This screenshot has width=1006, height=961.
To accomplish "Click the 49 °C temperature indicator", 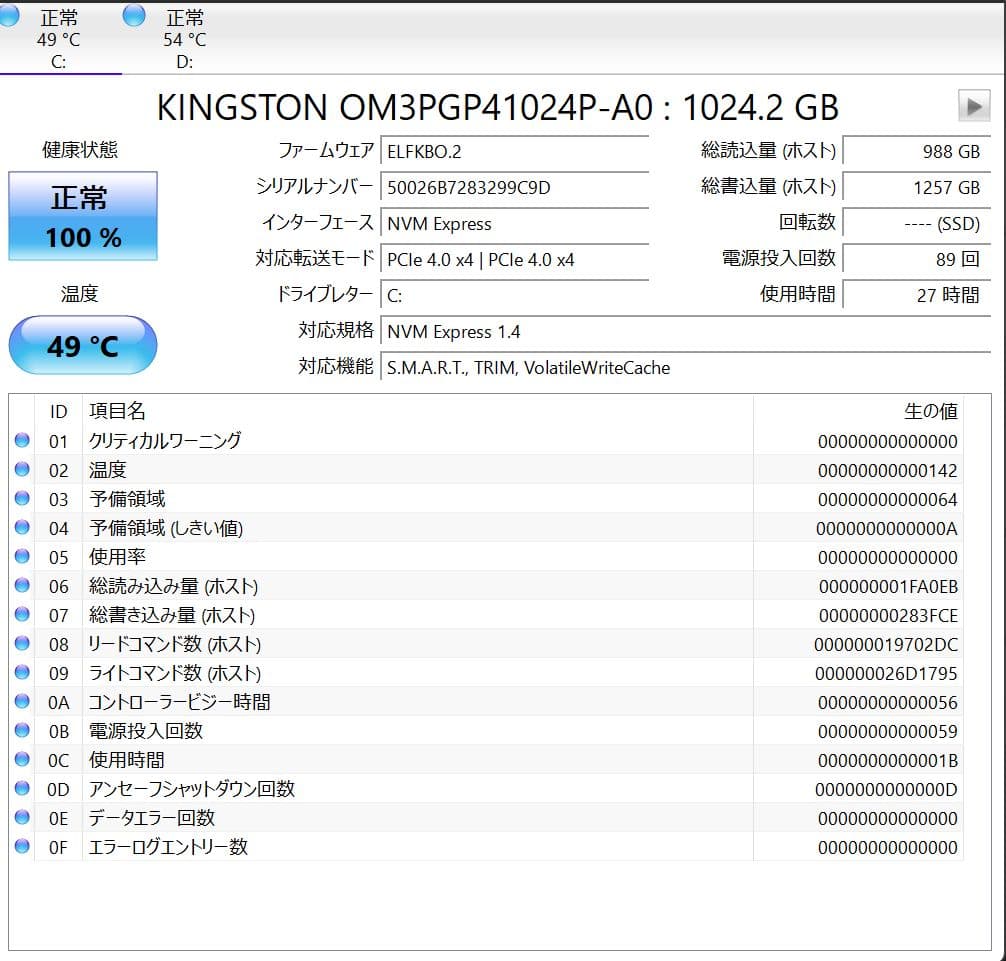I will (82, 344).
